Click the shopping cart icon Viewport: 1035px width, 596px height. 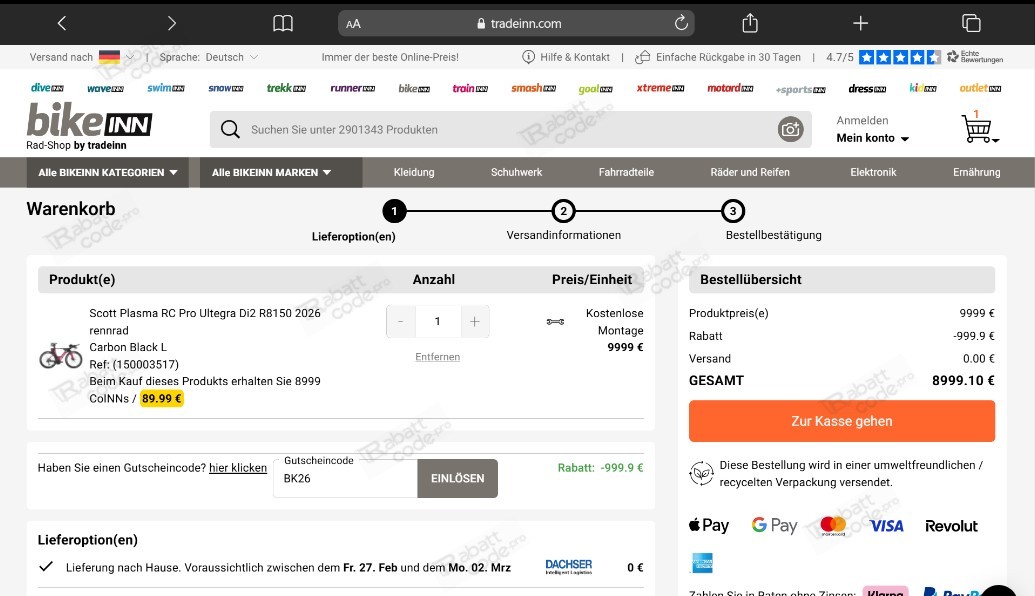[979, 127]
